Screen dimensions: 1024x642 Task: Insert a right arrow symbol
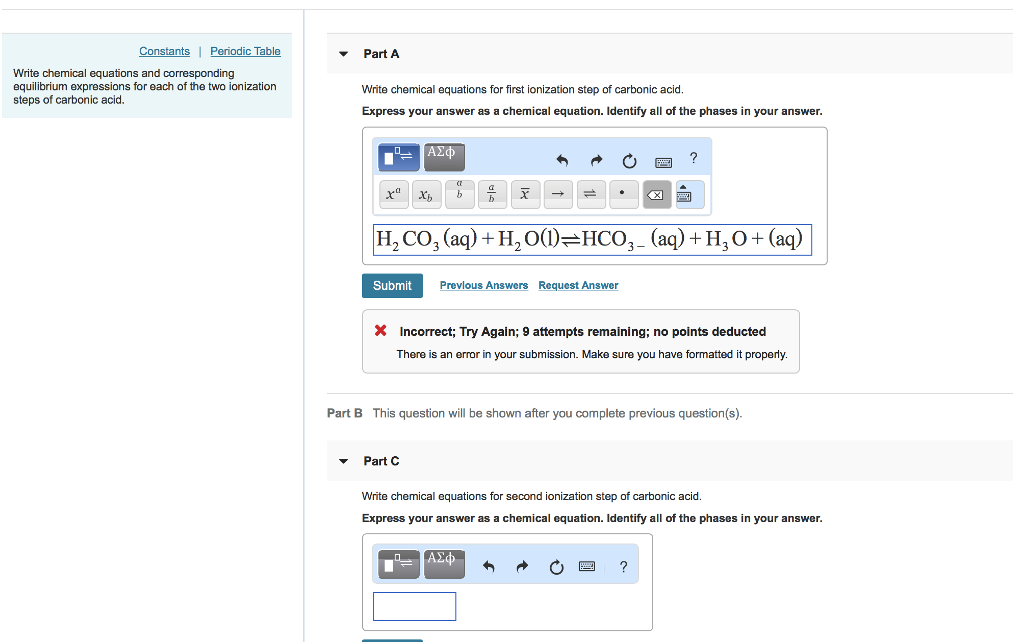tap(557, 193)
